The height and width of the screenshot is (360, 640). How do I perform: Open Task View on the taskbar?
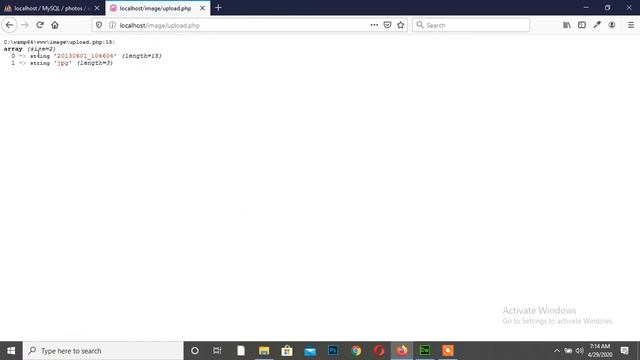click(217, 351)
